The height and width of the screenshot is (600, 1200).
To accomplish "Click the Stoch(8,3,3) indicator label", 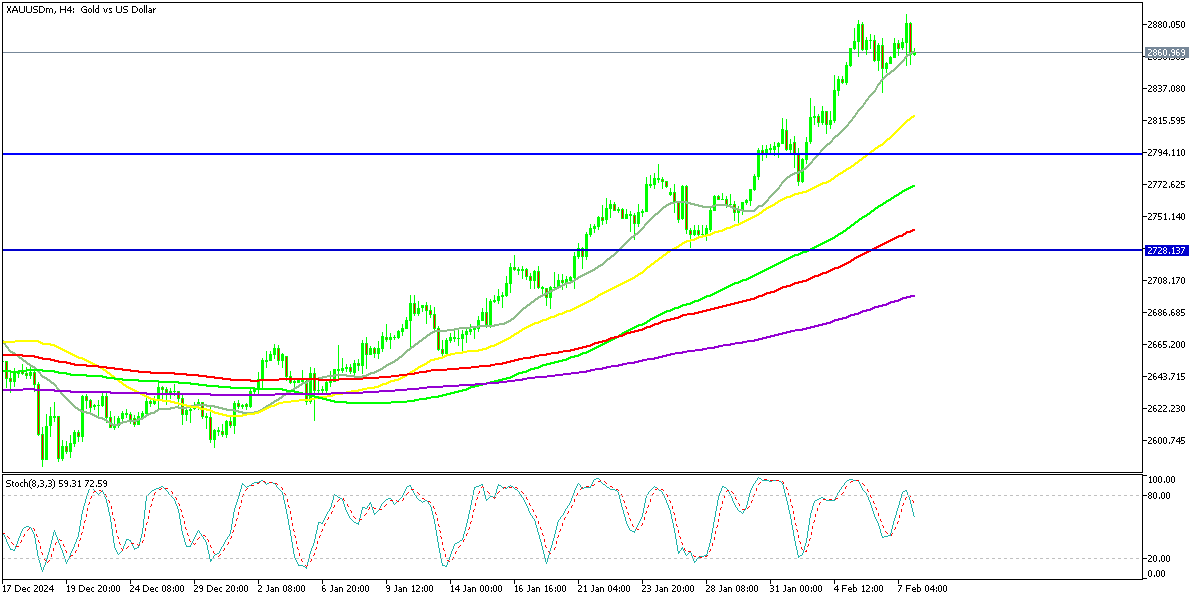I will pos(58,483).
